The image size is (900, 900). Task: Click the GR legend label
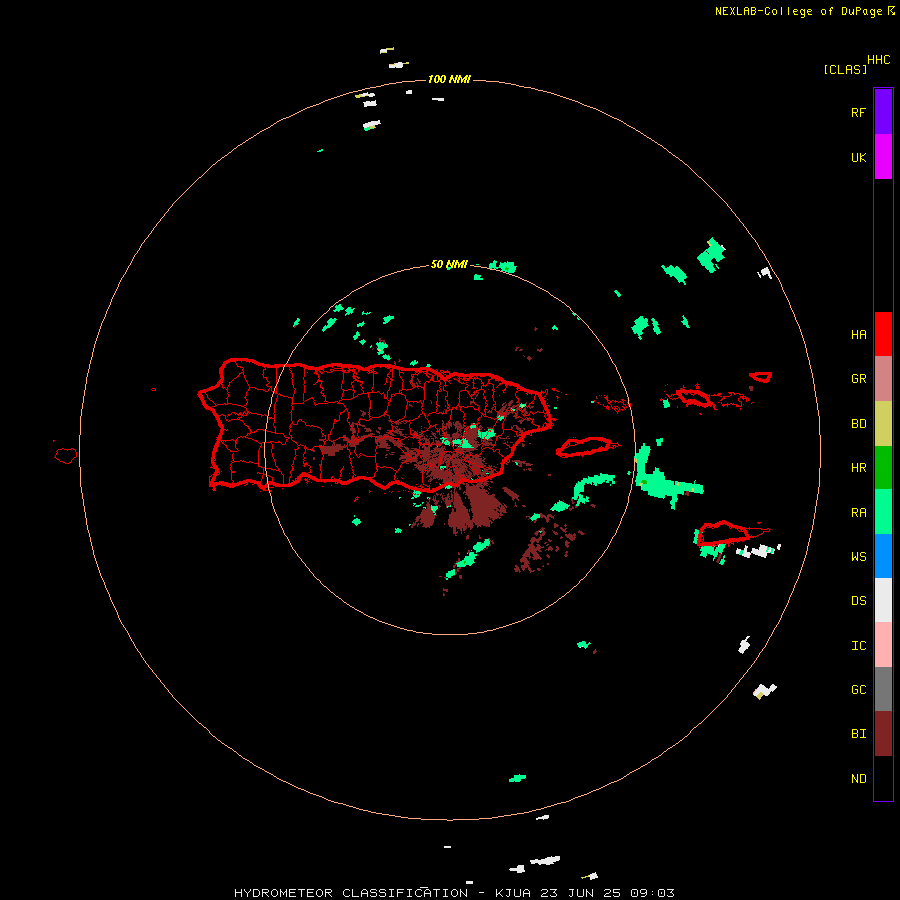pos(858,379)
